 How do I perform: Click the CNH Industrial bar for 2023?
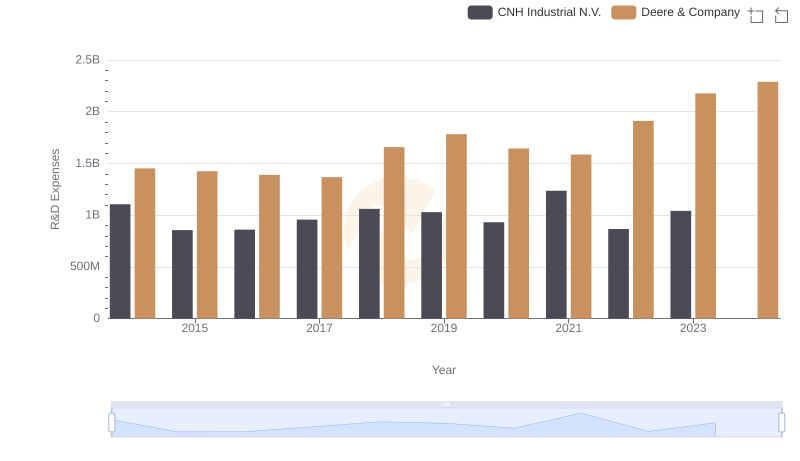click(x=681, y=265)
